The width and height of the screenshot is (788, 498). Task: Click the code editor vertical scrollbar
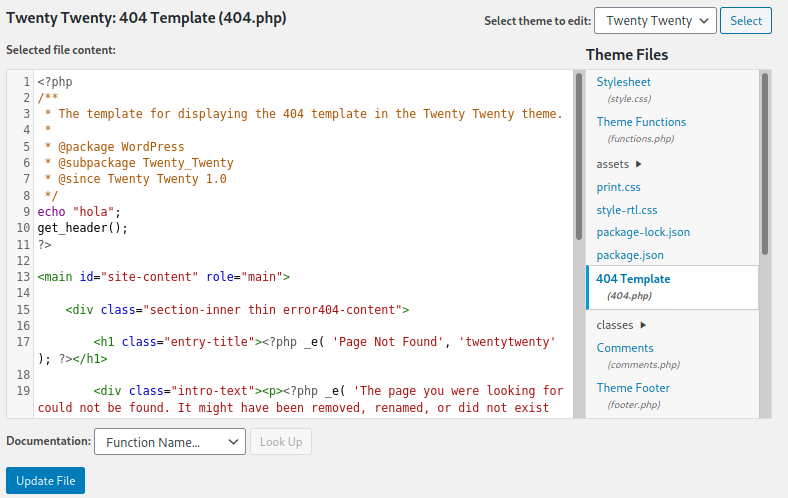[x=579, y=157]
